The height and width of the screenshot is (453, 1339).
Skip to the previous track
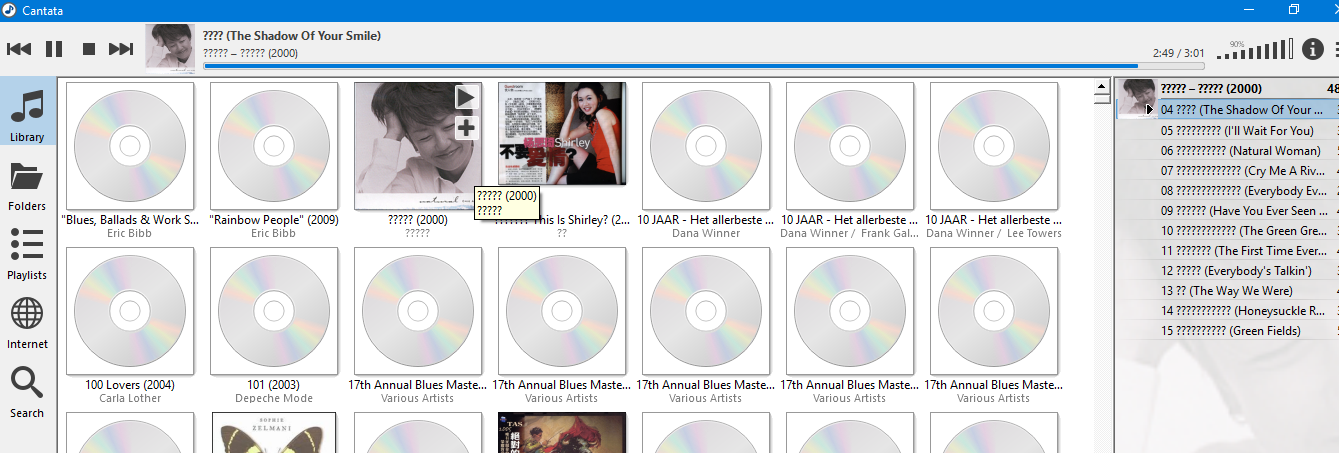(x=19, y=49)
